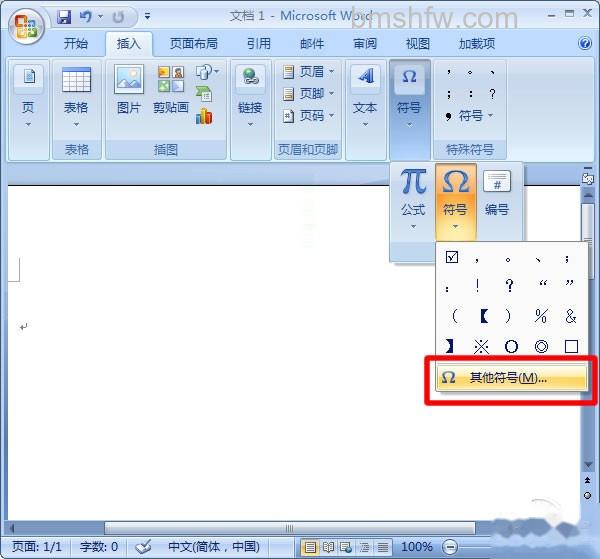Choose 其他符号(M)... menu entry
Screen dimensions: 600x559
click(512, 378)
